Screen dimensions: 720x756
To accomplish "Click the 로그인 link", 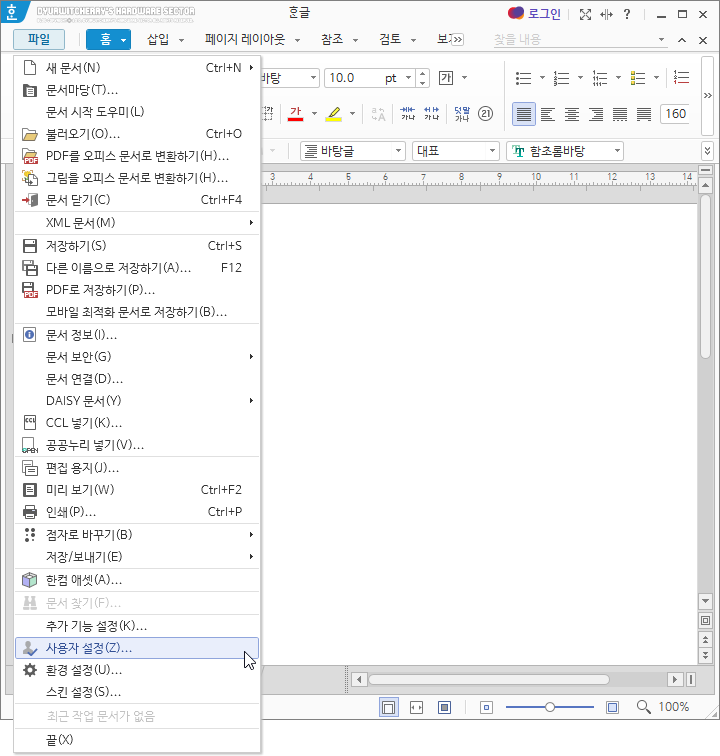I will [x=534, y=14].
